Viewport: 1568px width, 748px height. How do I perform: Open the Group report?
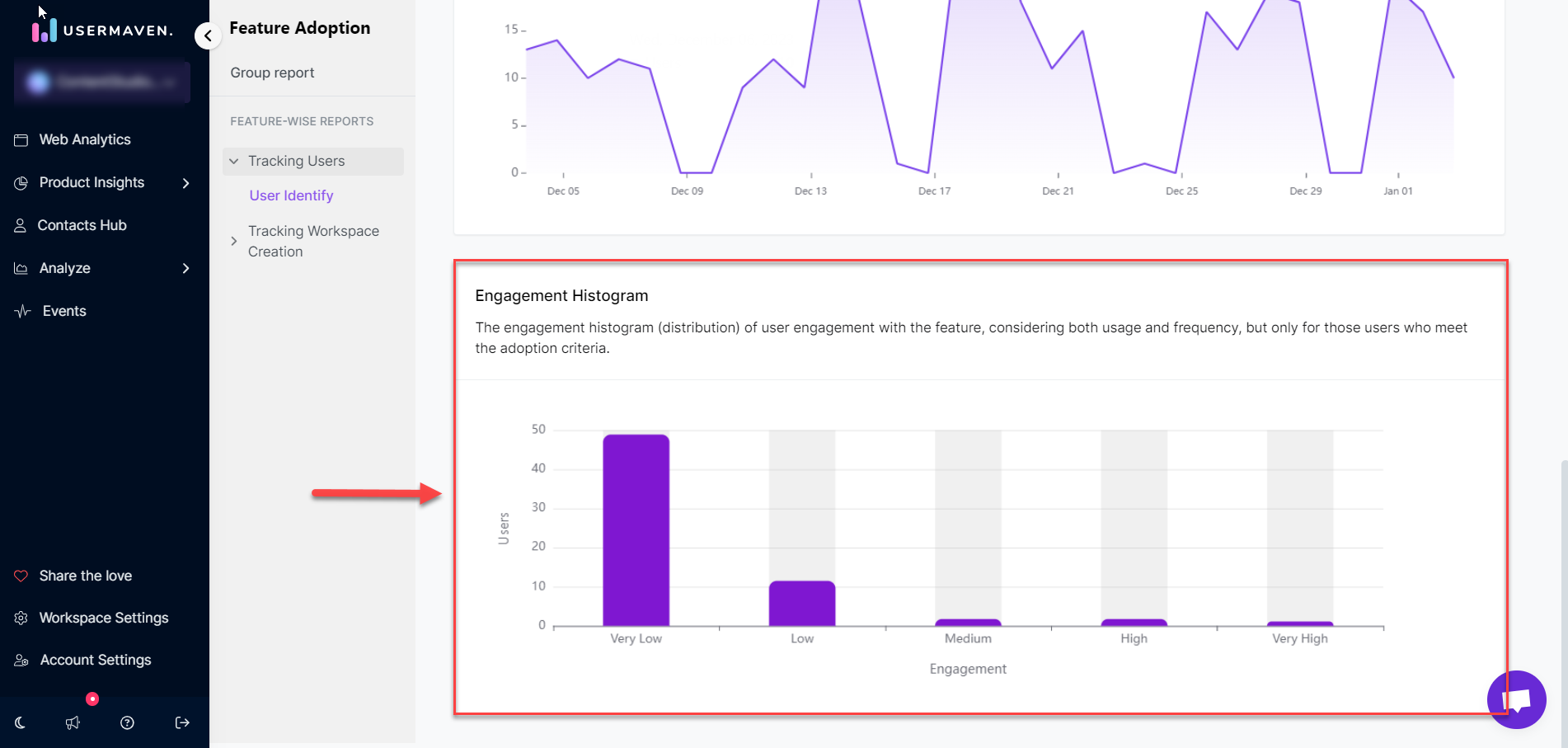[x=272, y=73]
